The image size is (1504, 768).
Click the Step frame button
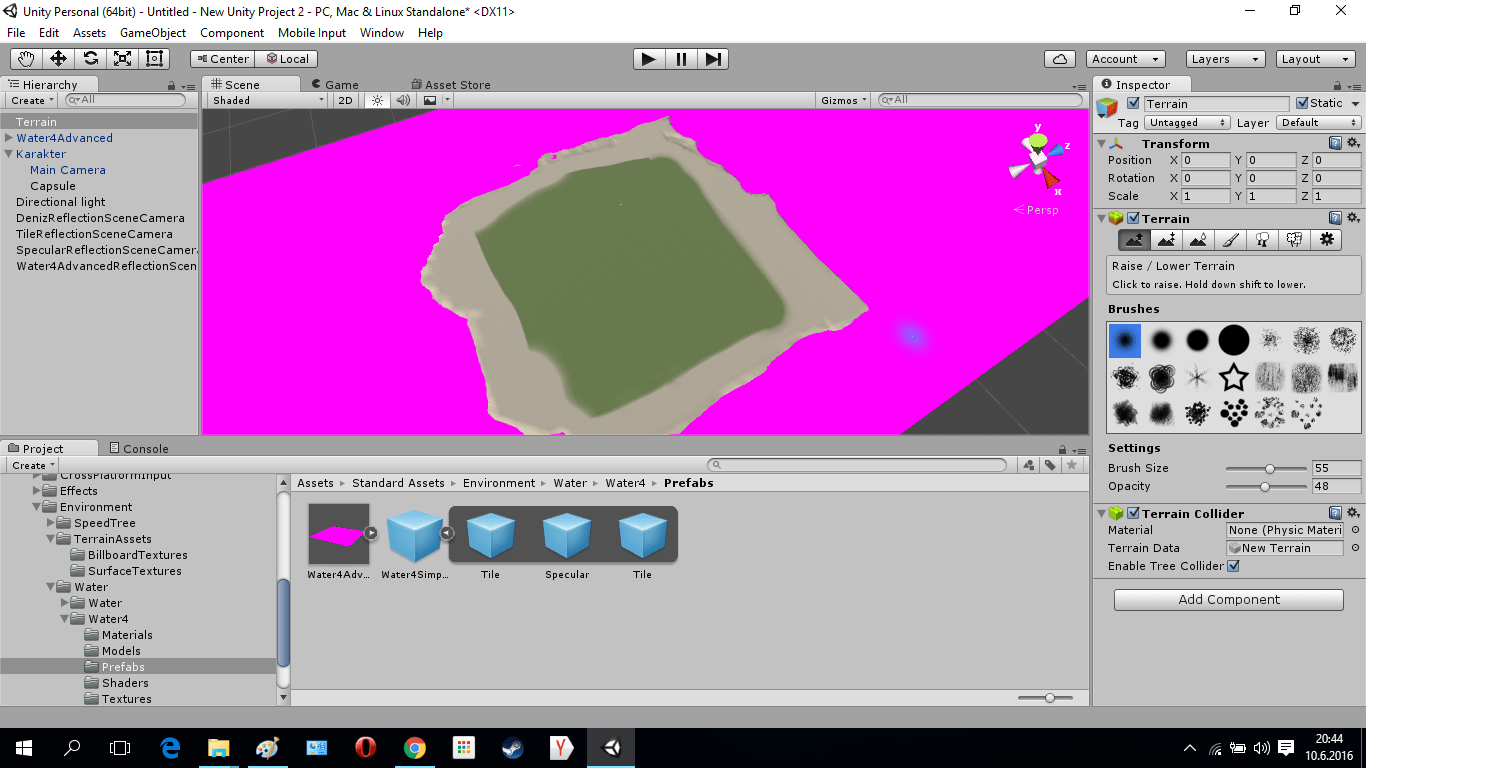pyautogui.click(x=712, y=59)
